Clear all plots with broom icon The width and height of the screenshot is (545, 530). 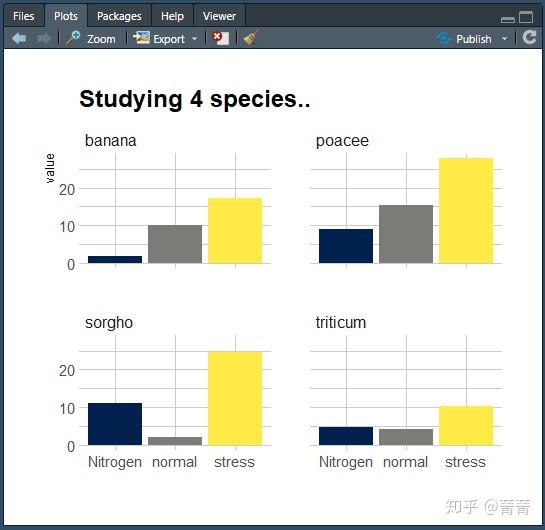point(251,38)
